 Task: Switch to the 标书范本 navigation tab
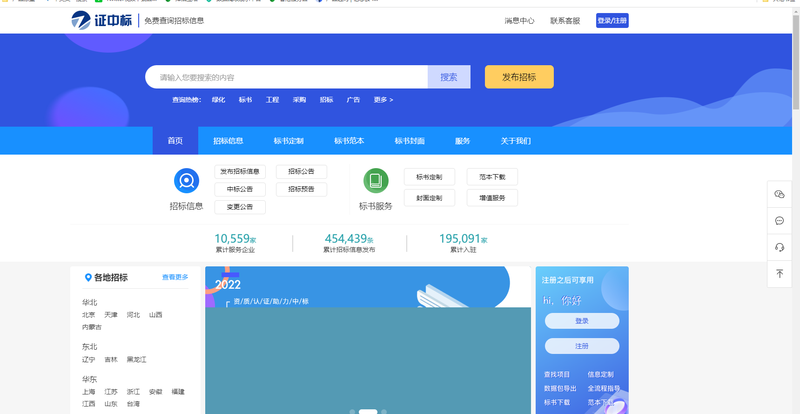(x=349, y=141)
